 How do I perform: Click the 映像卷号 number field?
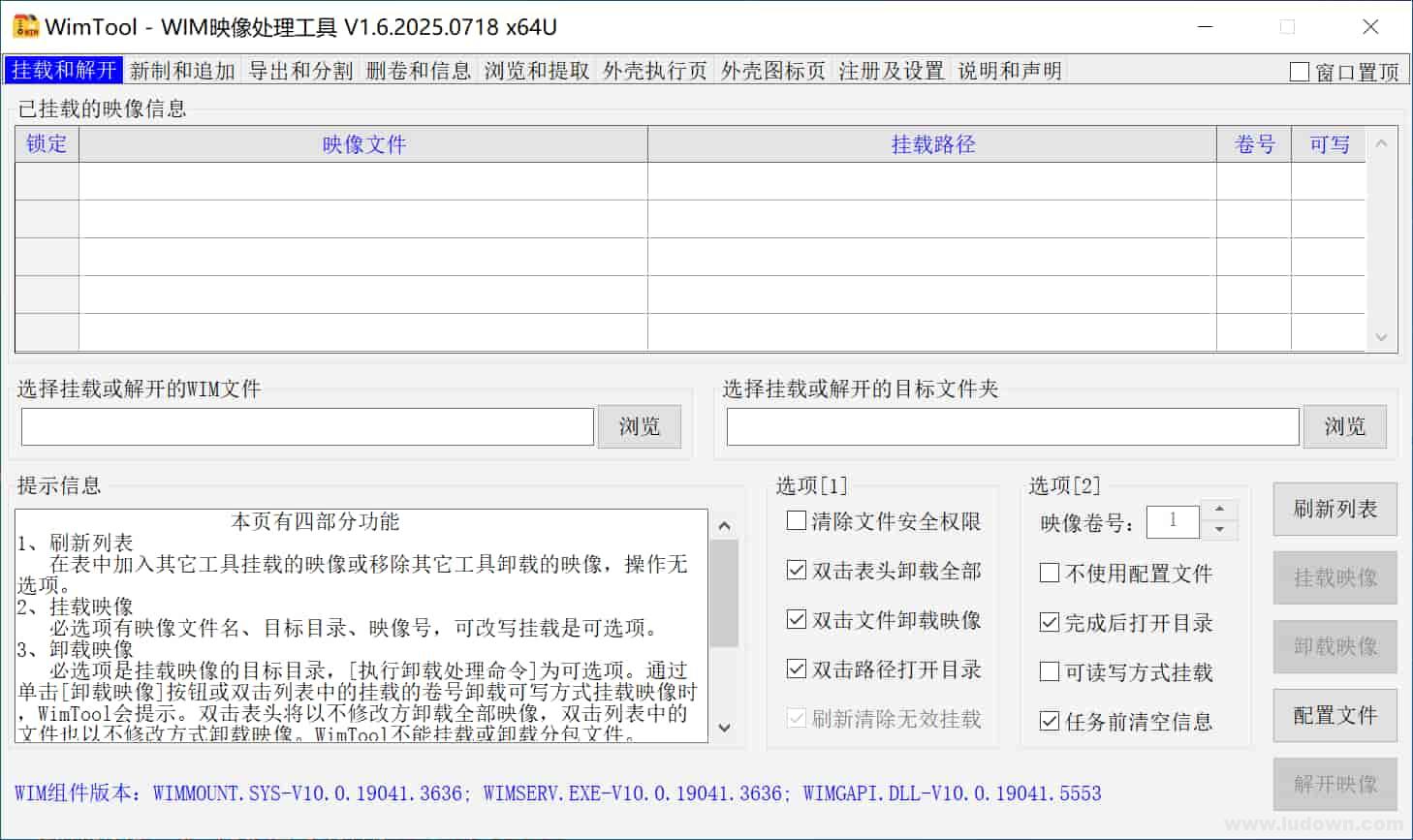click(x=1173, y=521)
